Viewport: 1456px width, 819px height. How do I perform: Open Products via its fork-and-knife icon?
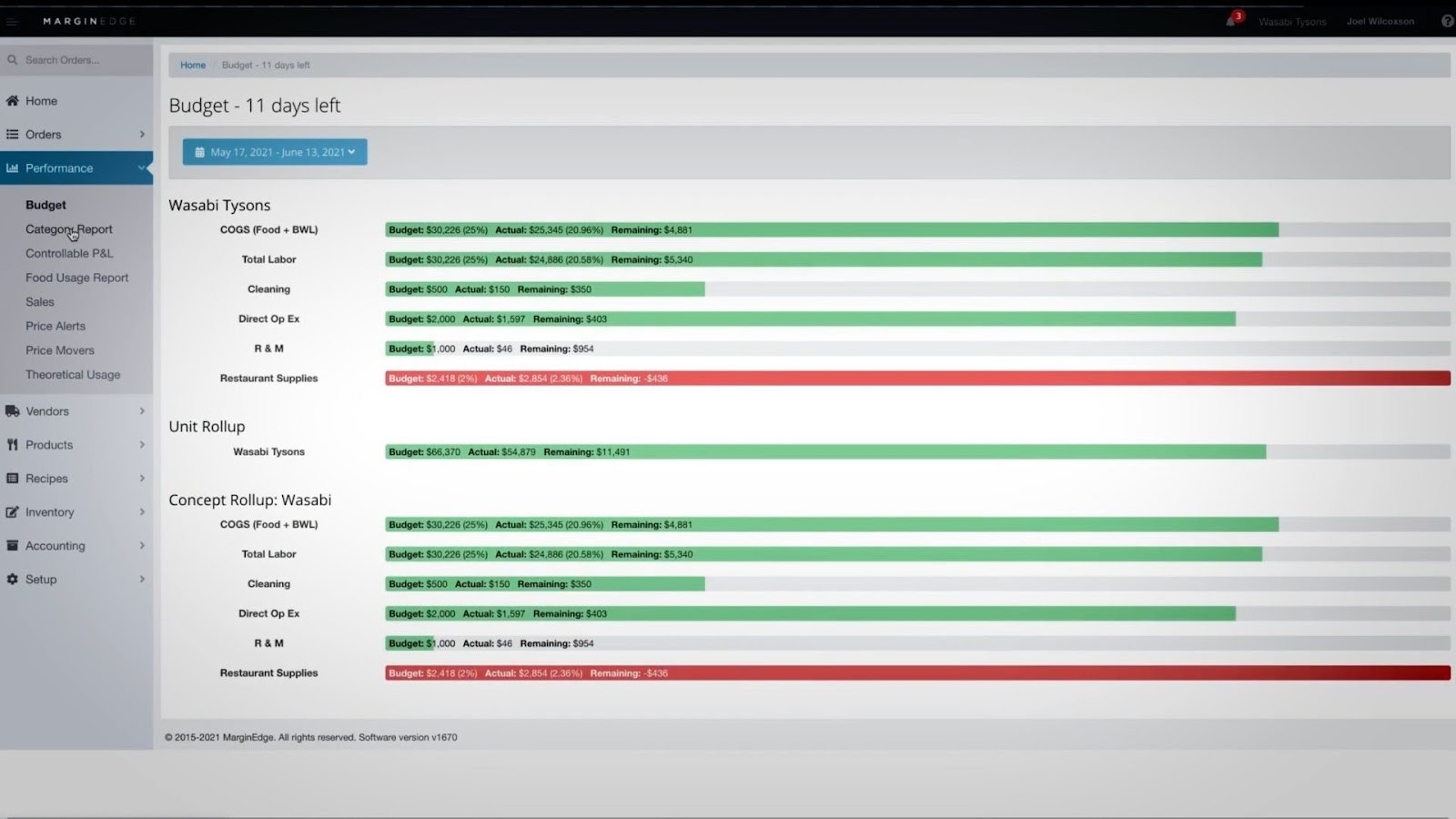(13, 444)
